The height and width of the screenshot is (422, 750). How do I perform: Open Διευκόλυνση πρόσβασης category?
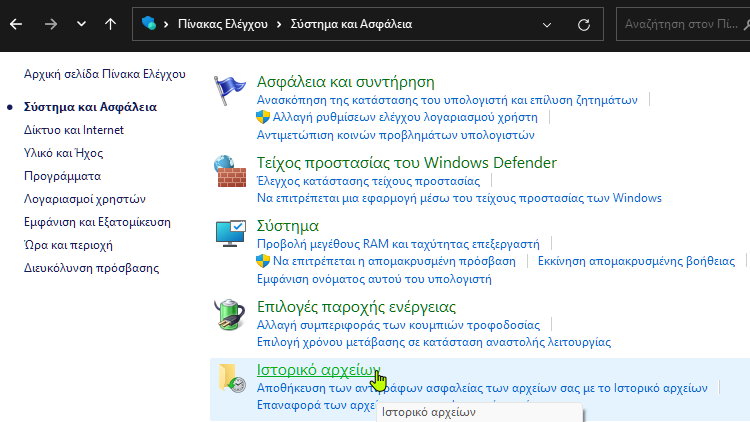(x=91, y=268)
